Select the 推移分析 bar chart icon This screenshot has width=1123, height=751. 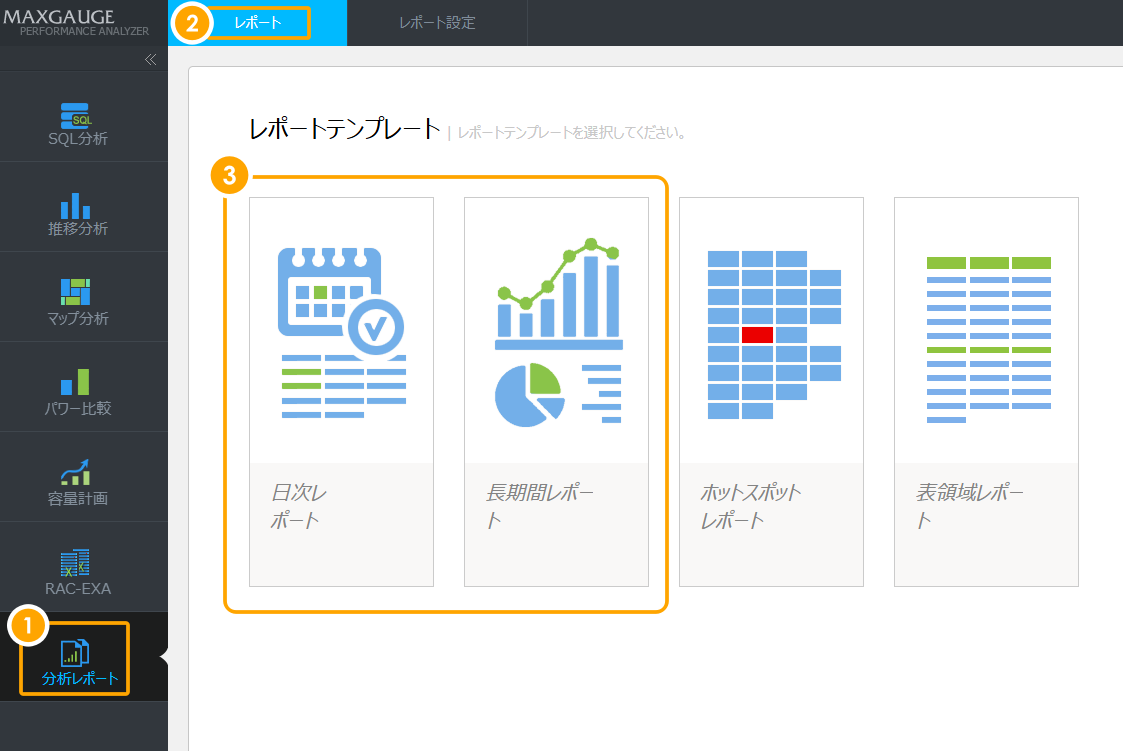point(76,205)
